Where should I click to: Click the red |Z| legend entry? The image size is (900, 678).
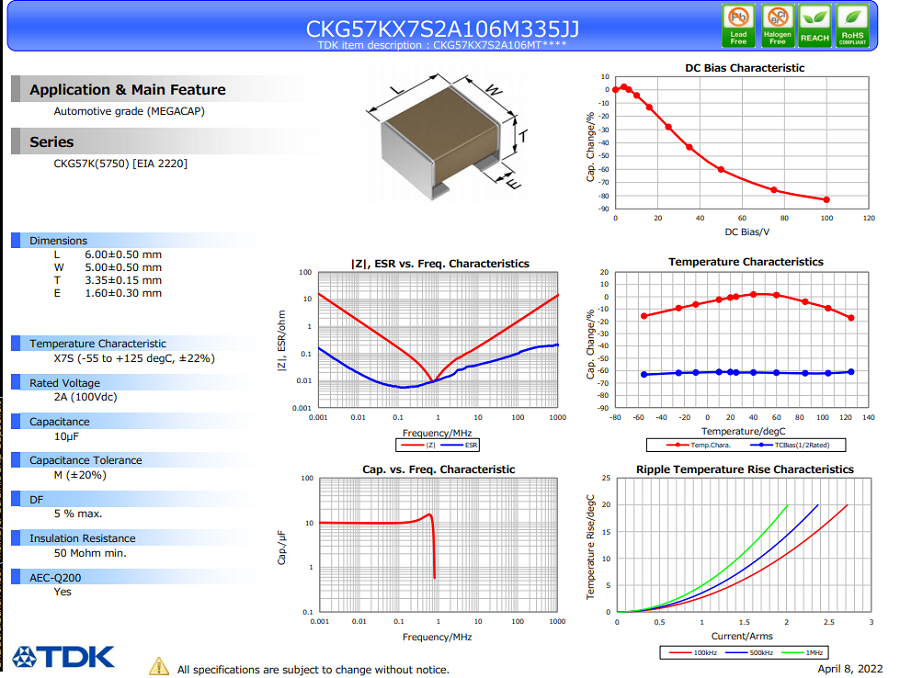[418, 445]
